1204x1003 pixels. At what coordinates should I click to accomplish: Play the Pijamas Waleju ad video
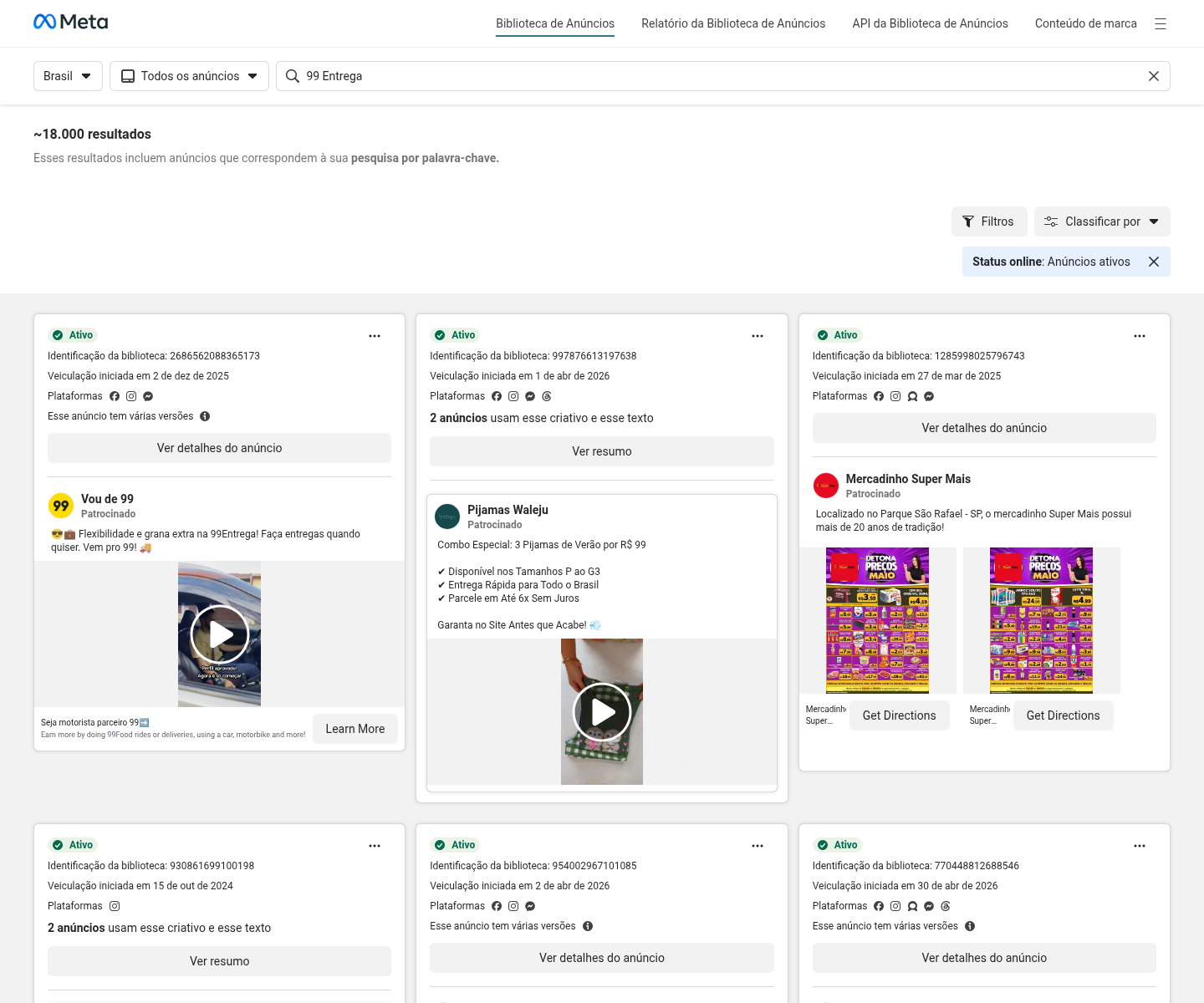[602, 712]
